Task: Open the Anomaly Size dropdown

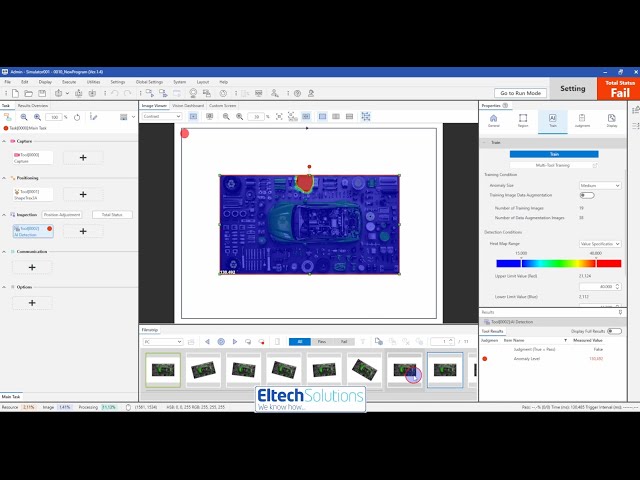Action: point(600,185)
